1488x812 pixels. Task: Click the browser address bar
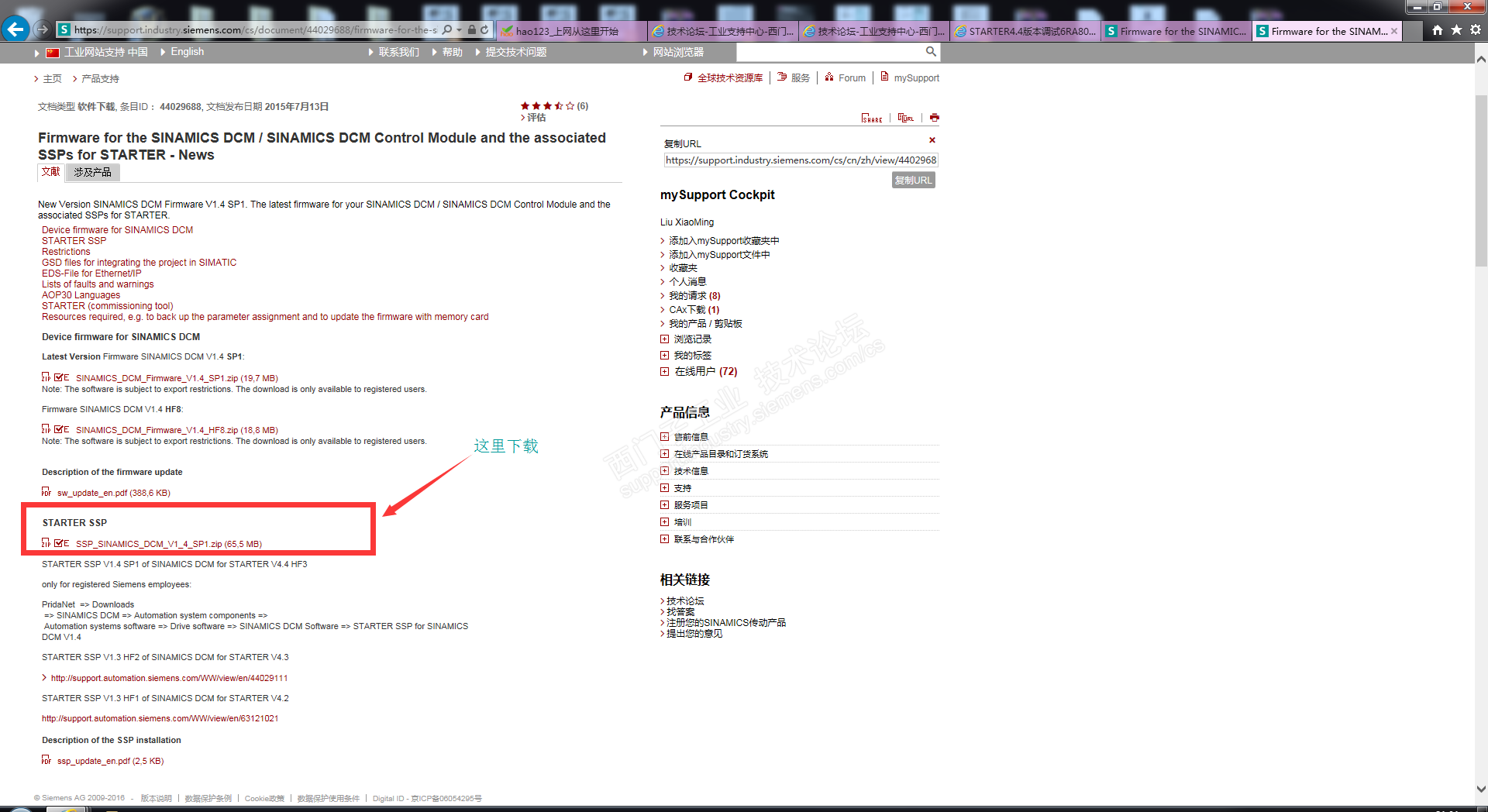tap(255, 30)
